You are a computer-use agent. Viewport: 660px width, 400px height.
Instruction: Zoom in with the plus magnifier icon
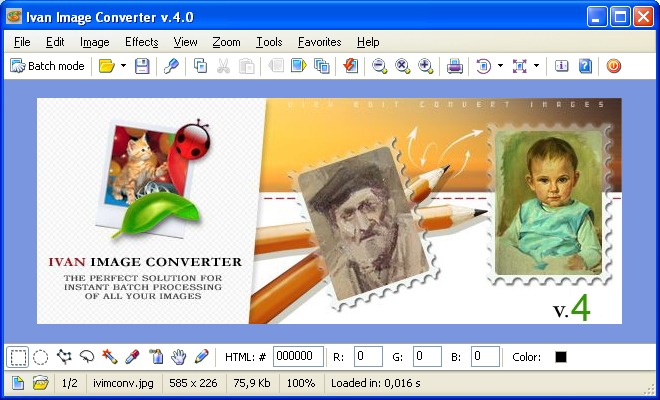pyautogui.click(x=426, y=66)
